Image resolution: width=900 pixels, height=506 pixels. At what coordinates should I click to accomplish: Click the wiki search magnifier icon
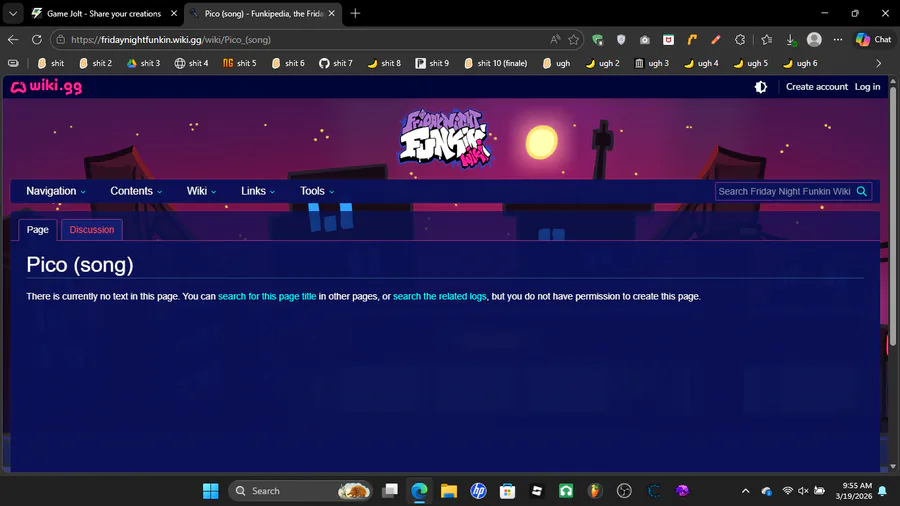[862, 192]
